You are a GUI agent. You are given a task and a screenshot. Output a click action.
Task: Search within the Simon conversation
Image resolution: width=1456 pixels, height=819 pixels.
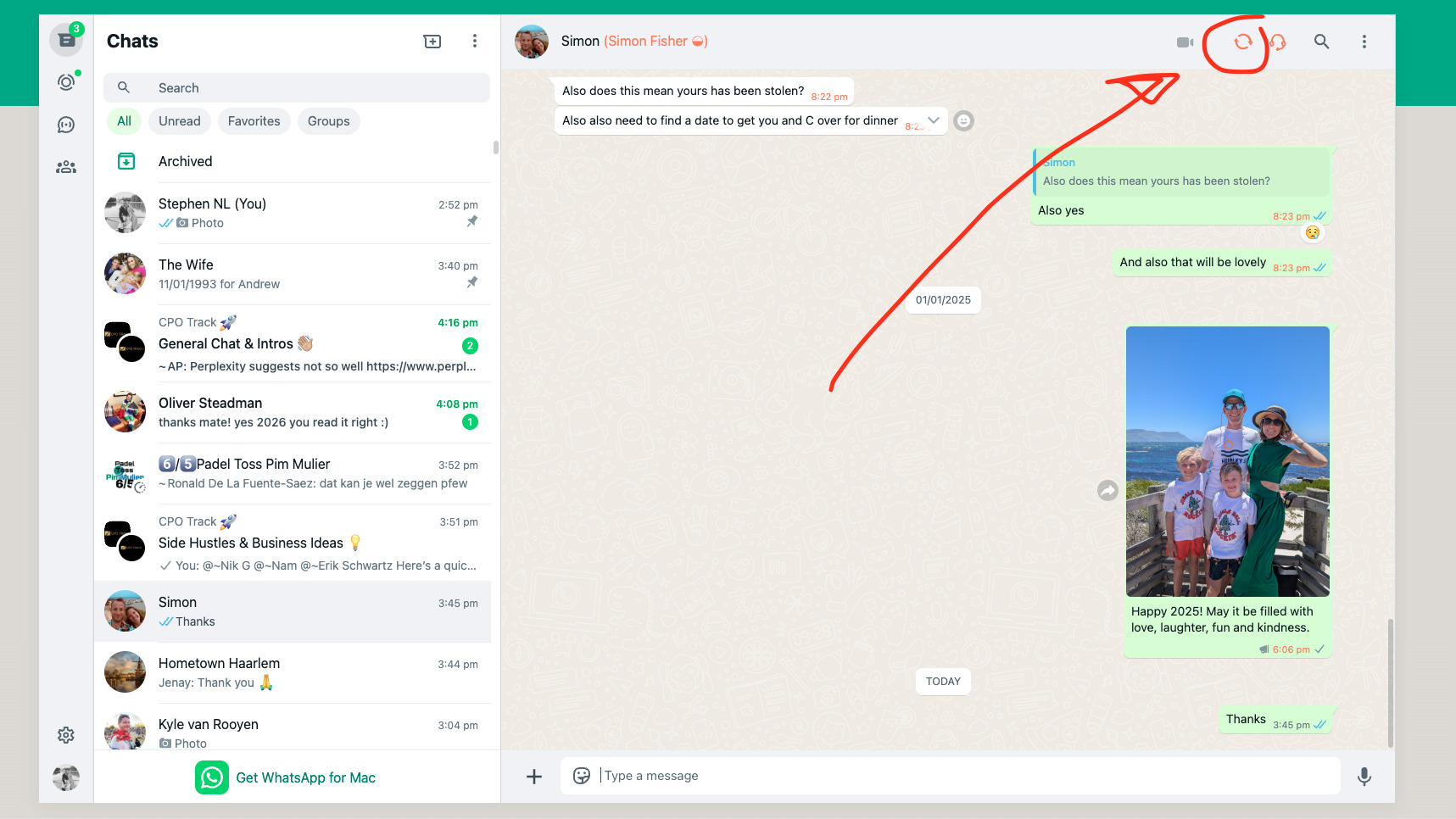1322,41
